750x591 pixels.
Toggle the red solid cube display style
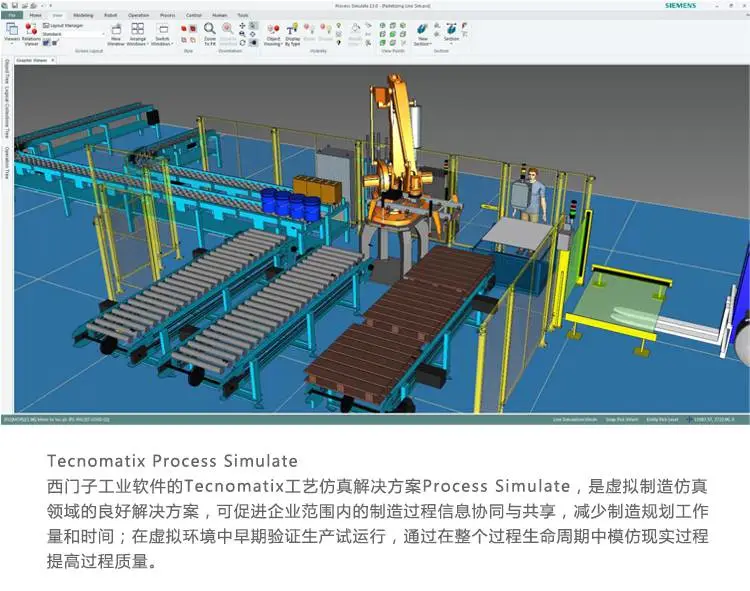click(184, 29)
